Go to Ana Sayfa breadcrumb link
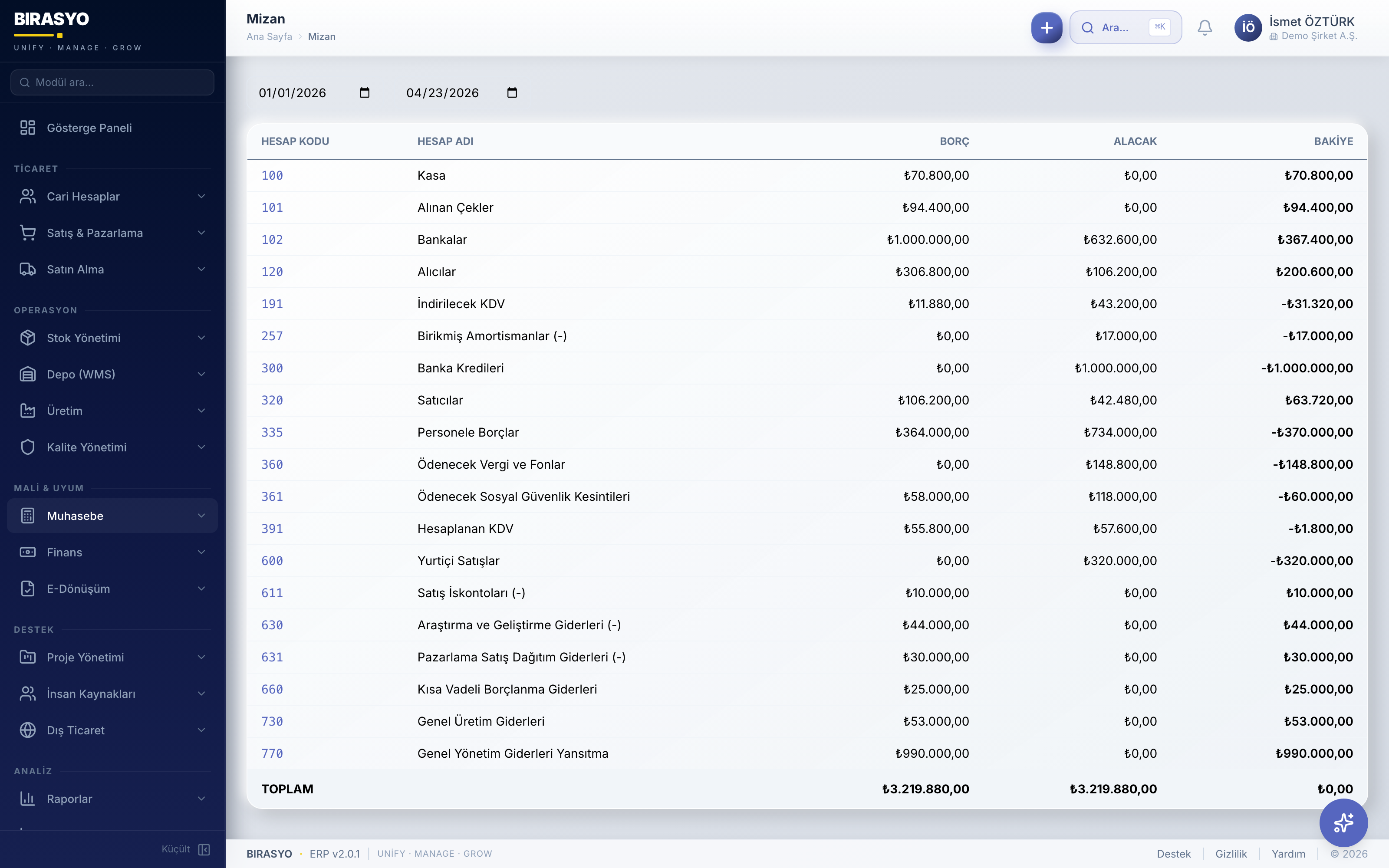 (269, 37)
